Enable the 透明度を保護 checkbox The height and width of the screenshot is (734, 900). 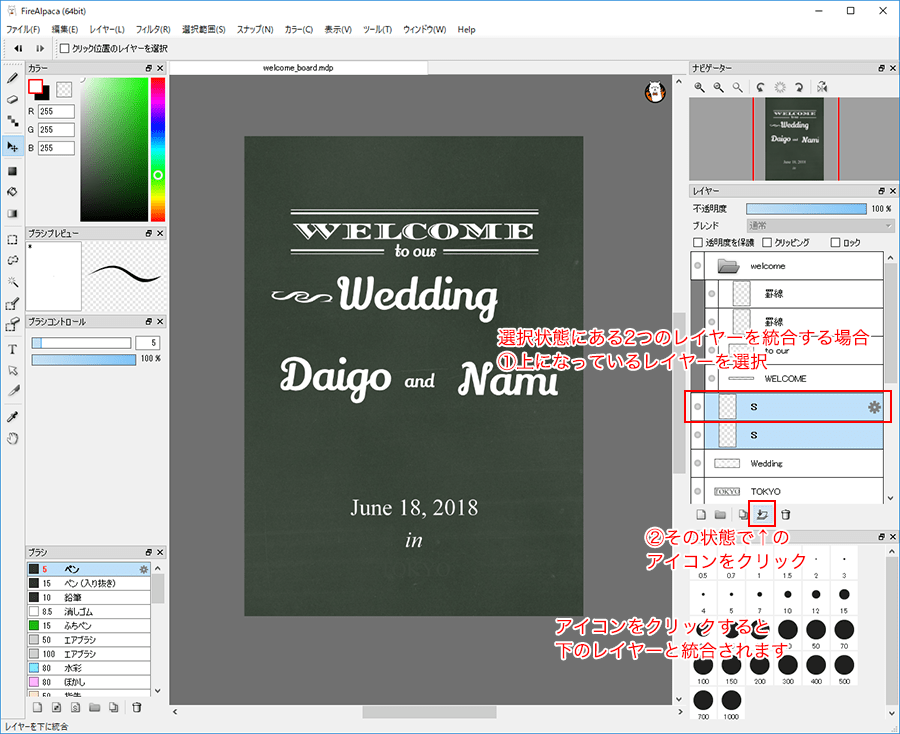tap(698, 243)
